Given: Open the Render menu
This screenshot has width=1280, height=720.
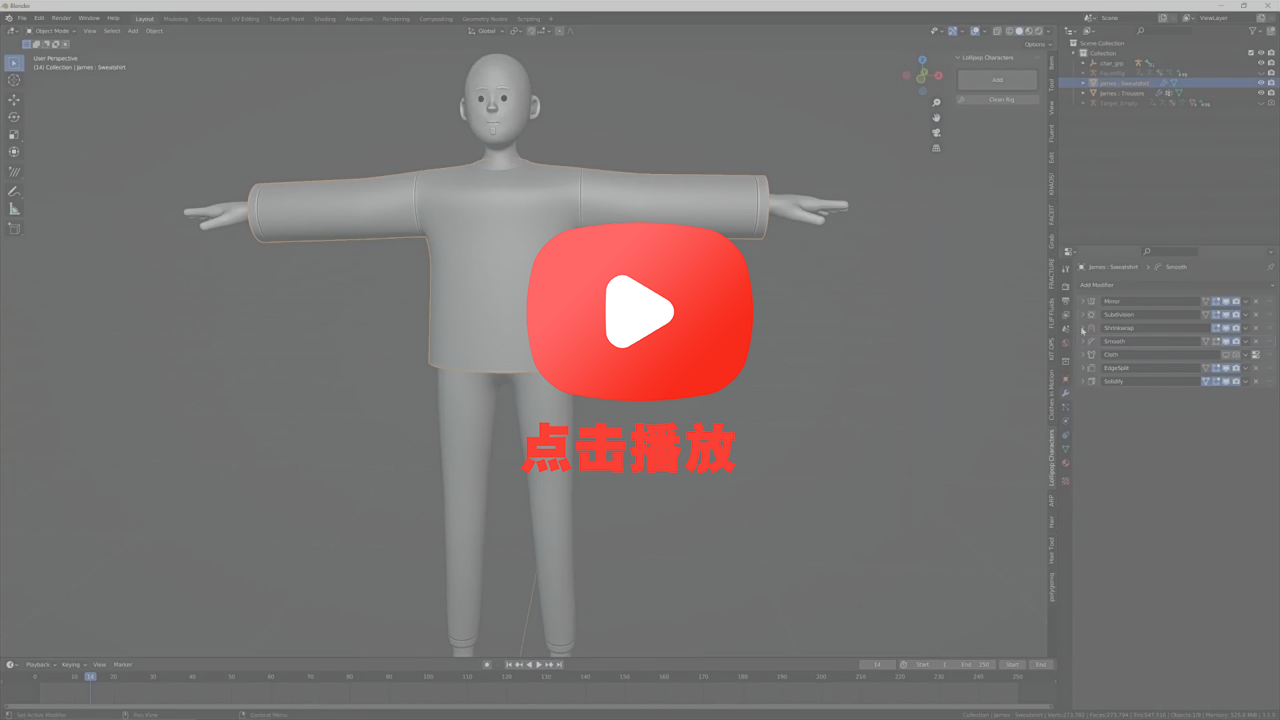Looking at the screenshot, I should coord(61,18).
